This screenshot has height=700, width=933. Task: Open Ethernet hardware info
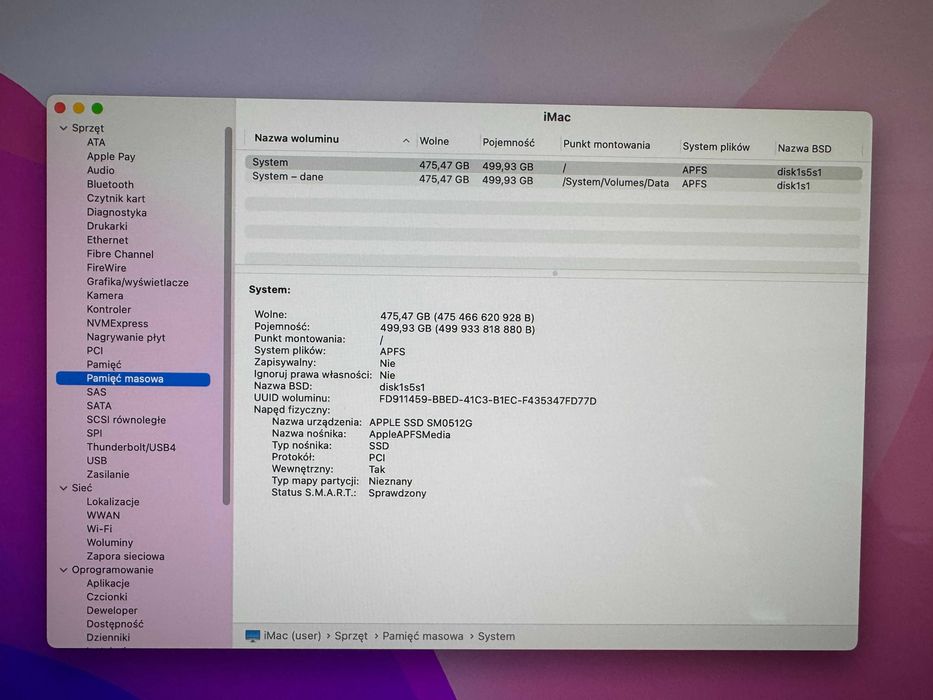click(107, 240)
